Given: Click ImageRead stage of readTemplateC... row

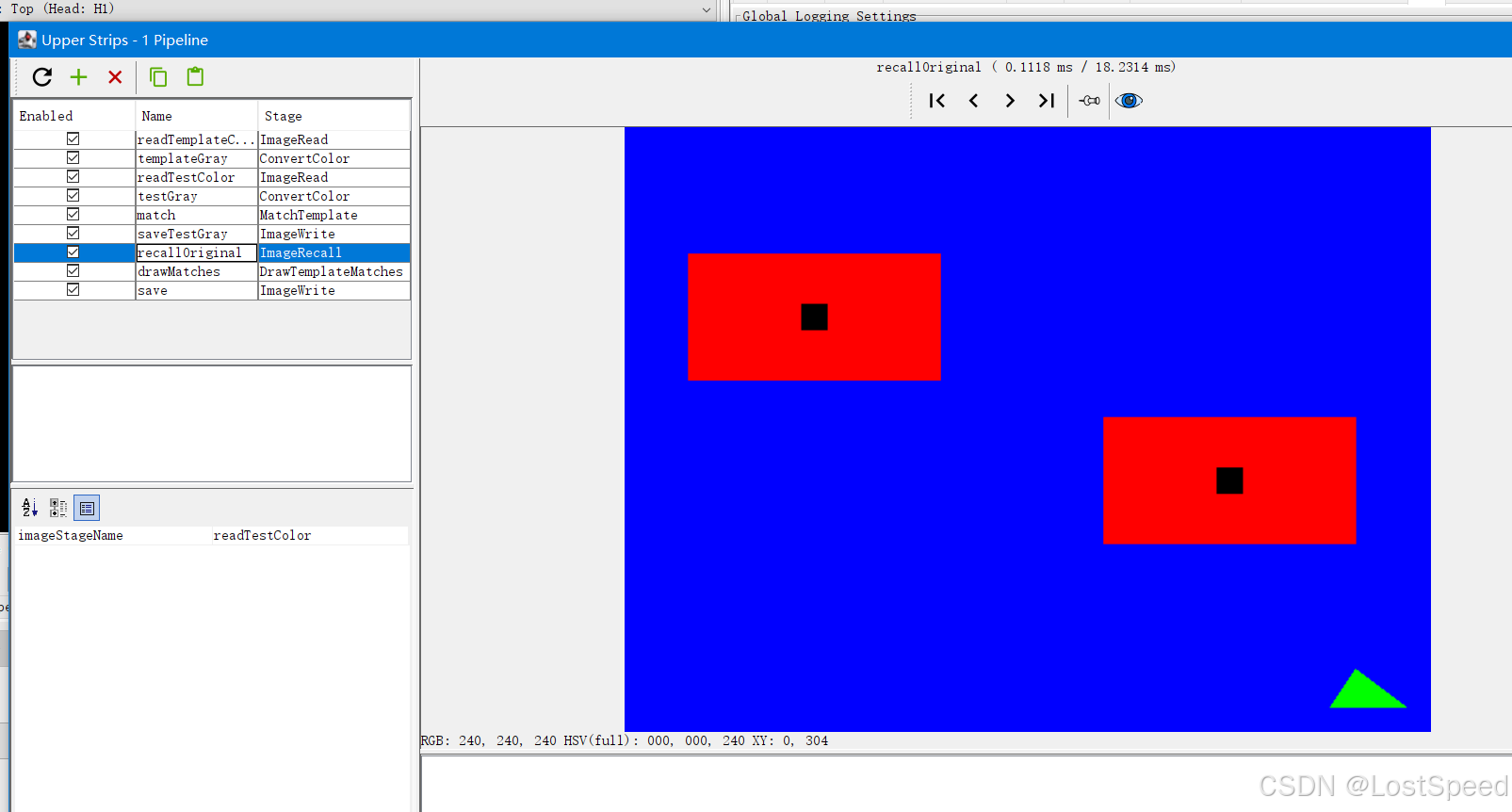Looking at the screenshot, I should [x=333, y=139].
